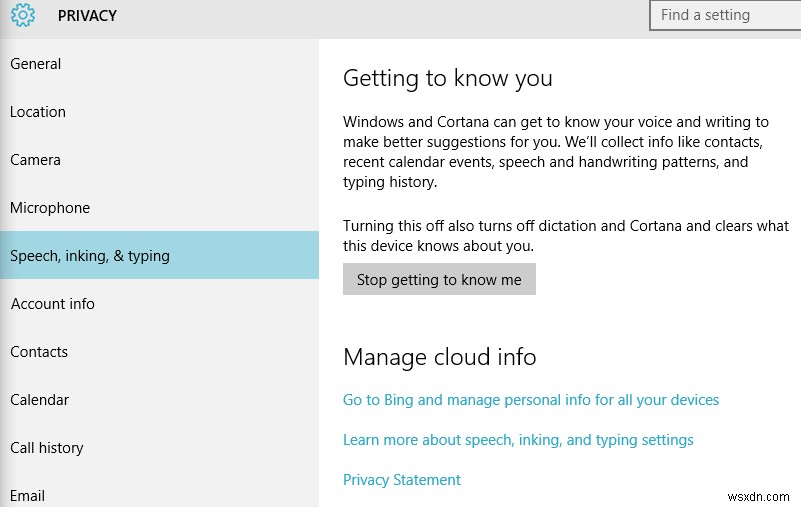Open Email privacy settings
The width and height of the screenshot is (801, 507).
28,495
